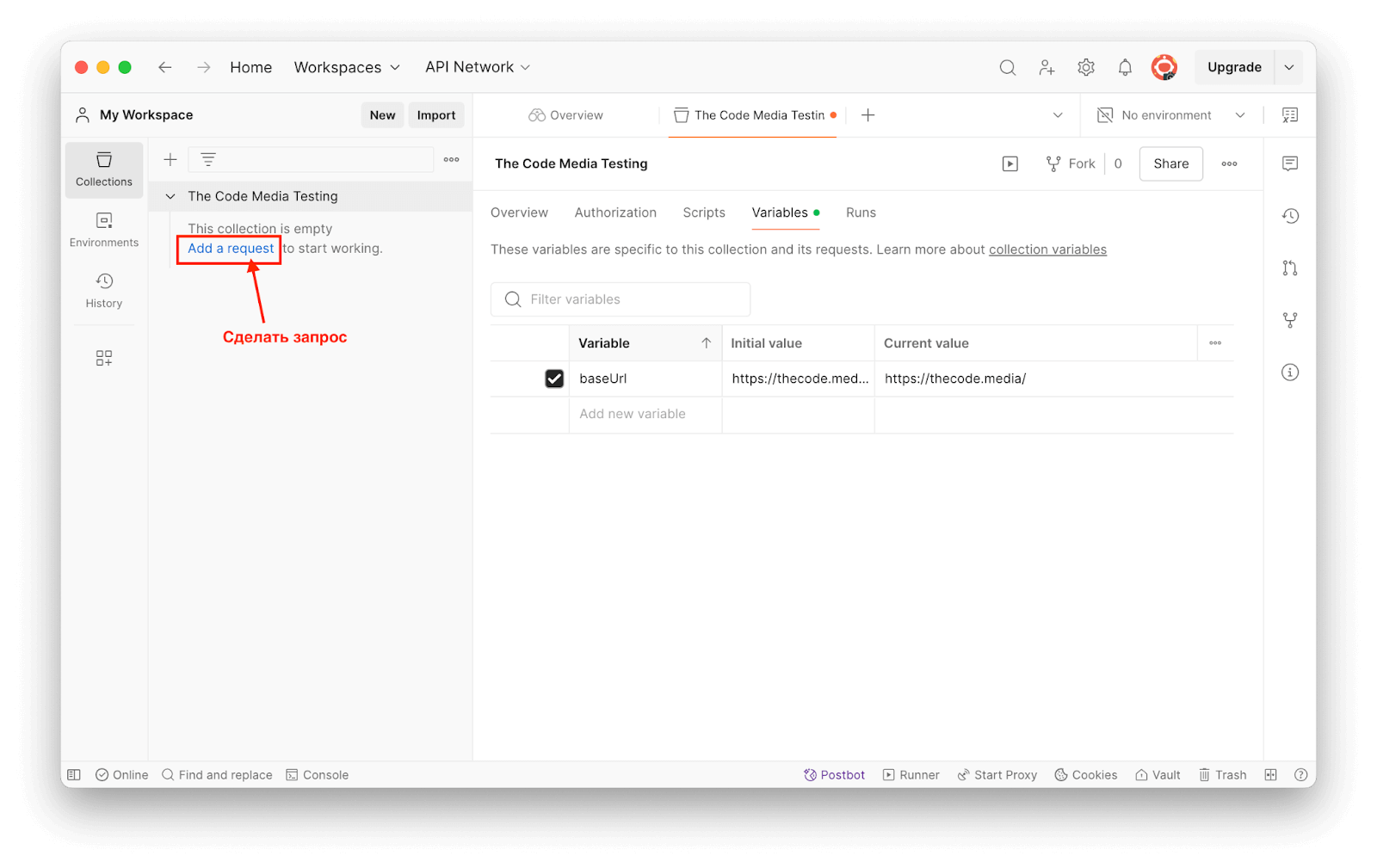Open the History sidebar panel
1377x868 pixels.
tap(103, 291)
